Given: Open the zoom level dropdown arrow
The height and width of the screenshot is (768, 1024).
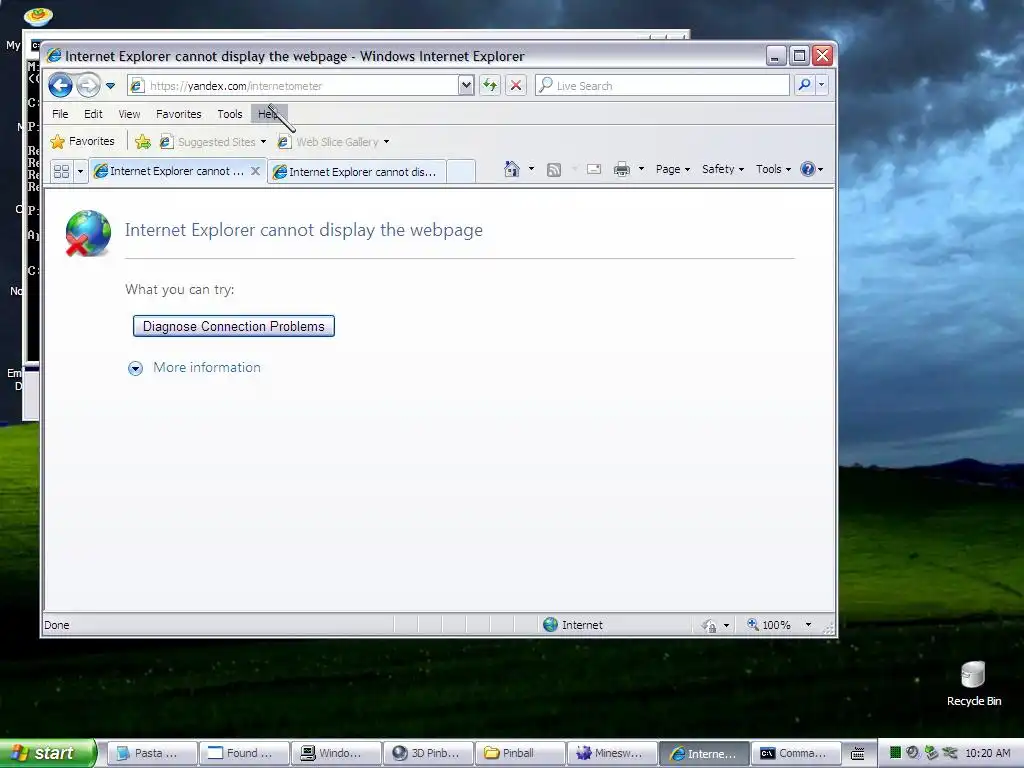Looking at the screenshot, I should [808, 625].
